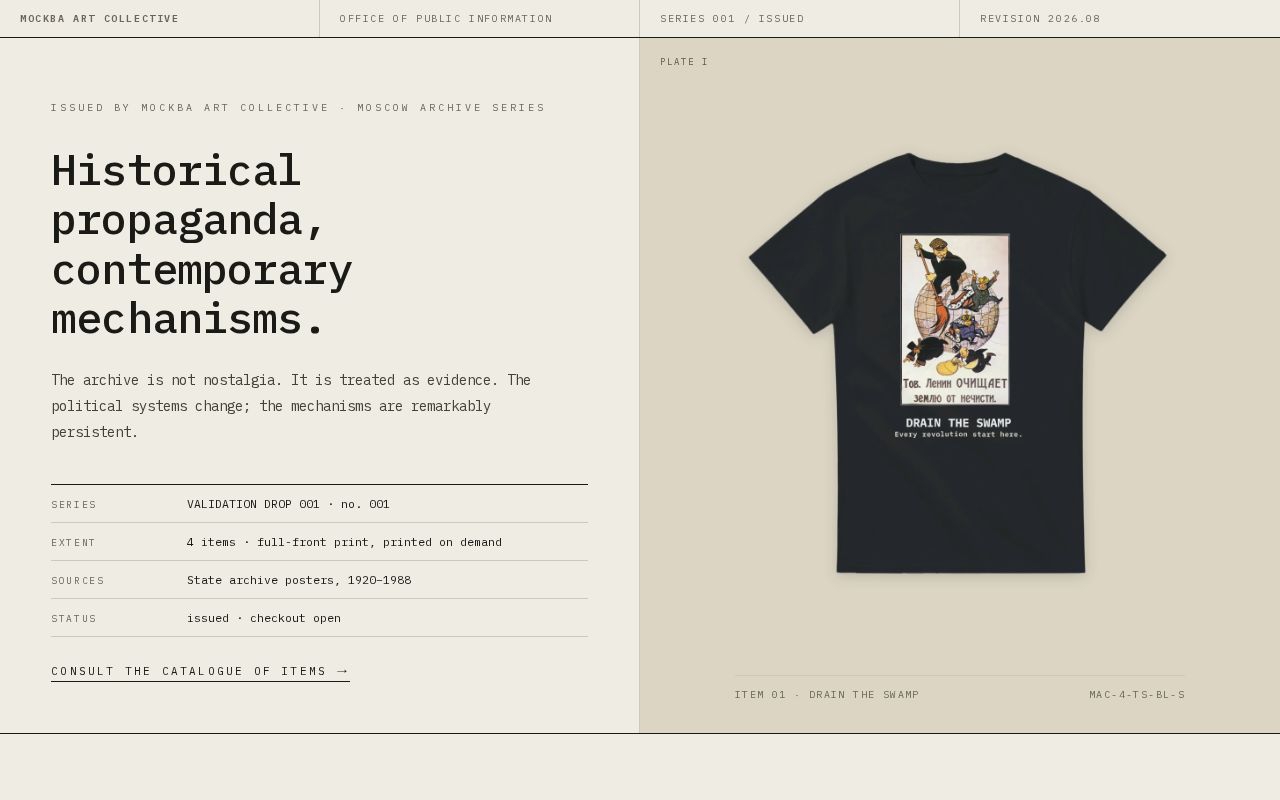The image size is (1280, 800).
Task: Click the Plate I label
Action: (684, 62)
